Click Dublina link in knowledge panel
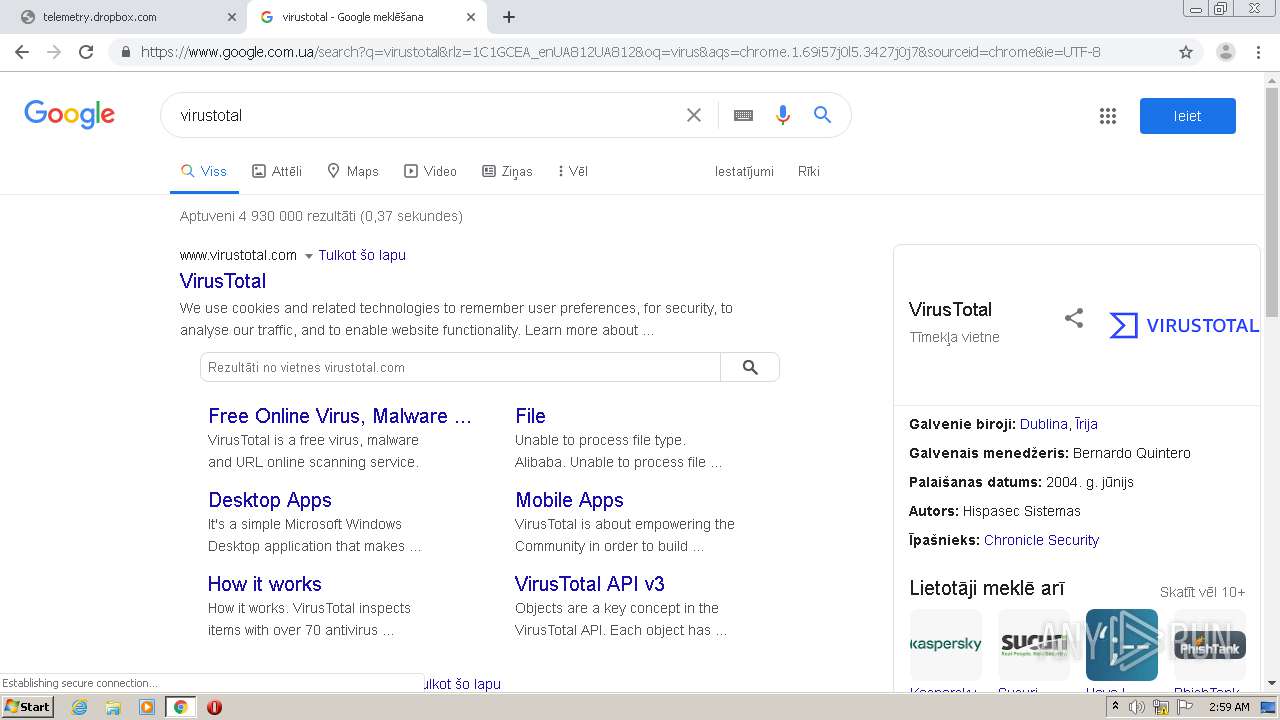 [1043, 424]
